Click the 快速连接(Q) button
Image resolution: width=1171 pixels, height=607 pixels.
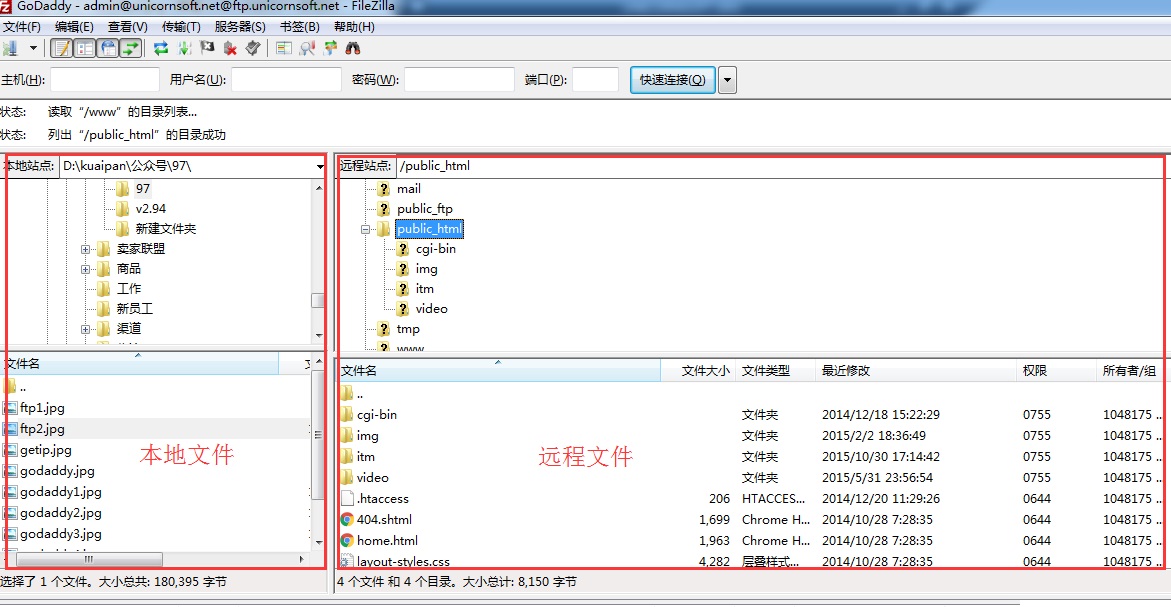(672, 80)
